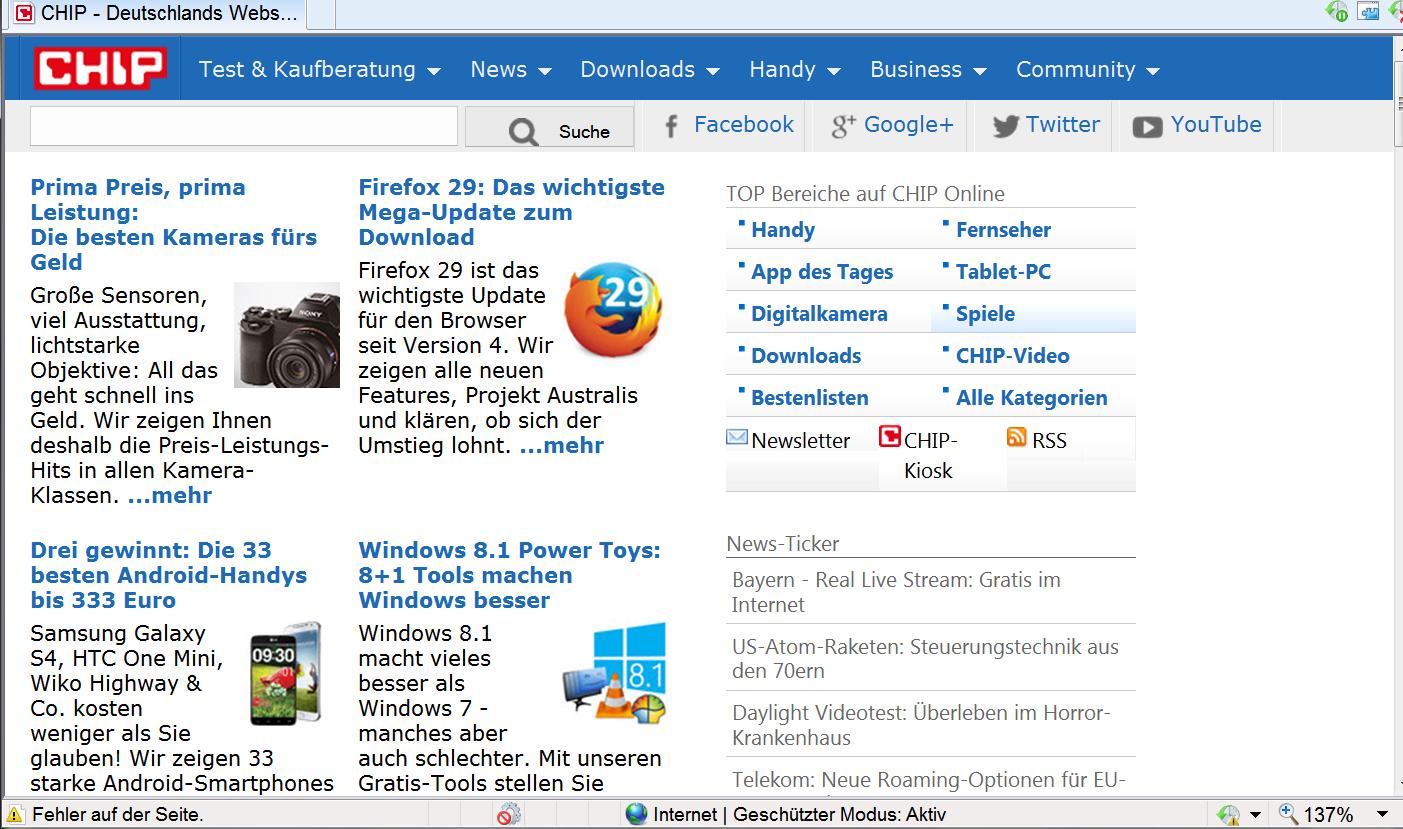
Task: Open the Alle Kategorien link
Action: pos(1032,398)
